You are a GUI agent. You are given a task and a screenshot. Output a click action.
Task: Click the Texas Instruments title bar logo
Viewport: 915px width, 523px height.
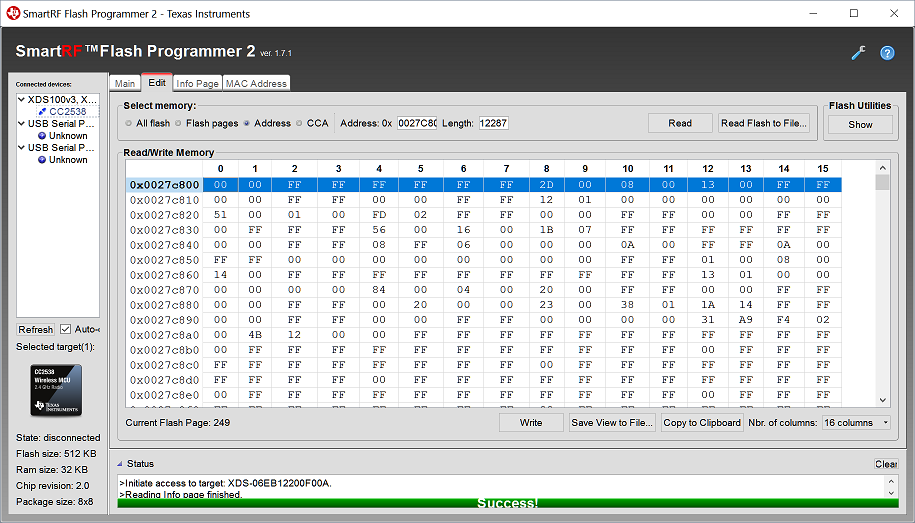[x=13, y=13]
